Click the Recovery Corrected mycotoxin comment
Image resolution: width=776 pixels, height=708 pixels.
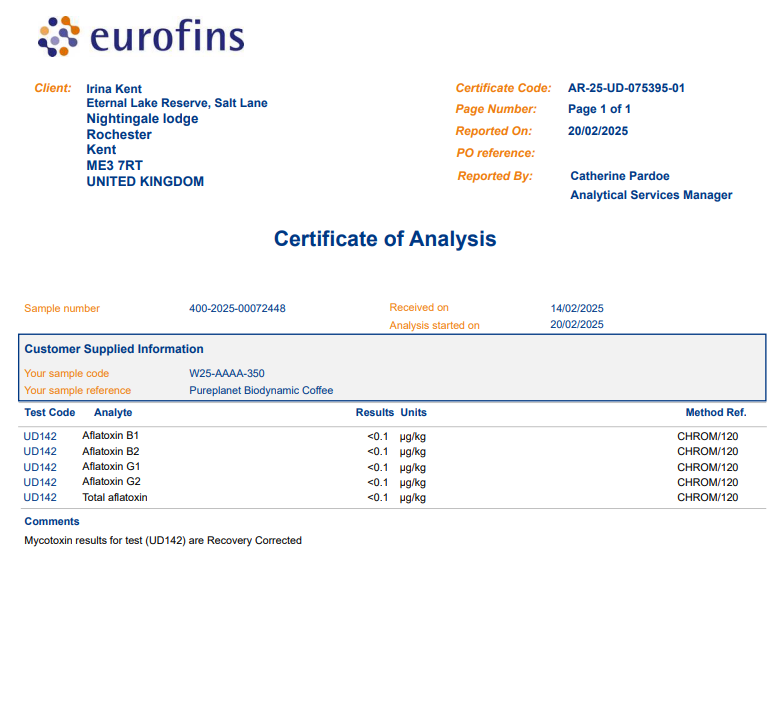[x=163, y=540]
